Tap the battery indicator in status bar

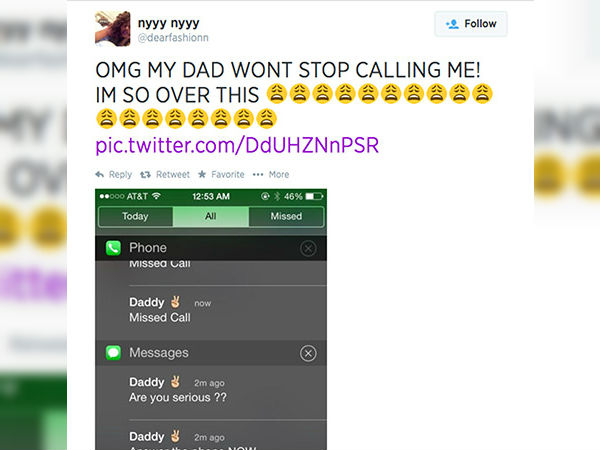[x=314, y=196]
